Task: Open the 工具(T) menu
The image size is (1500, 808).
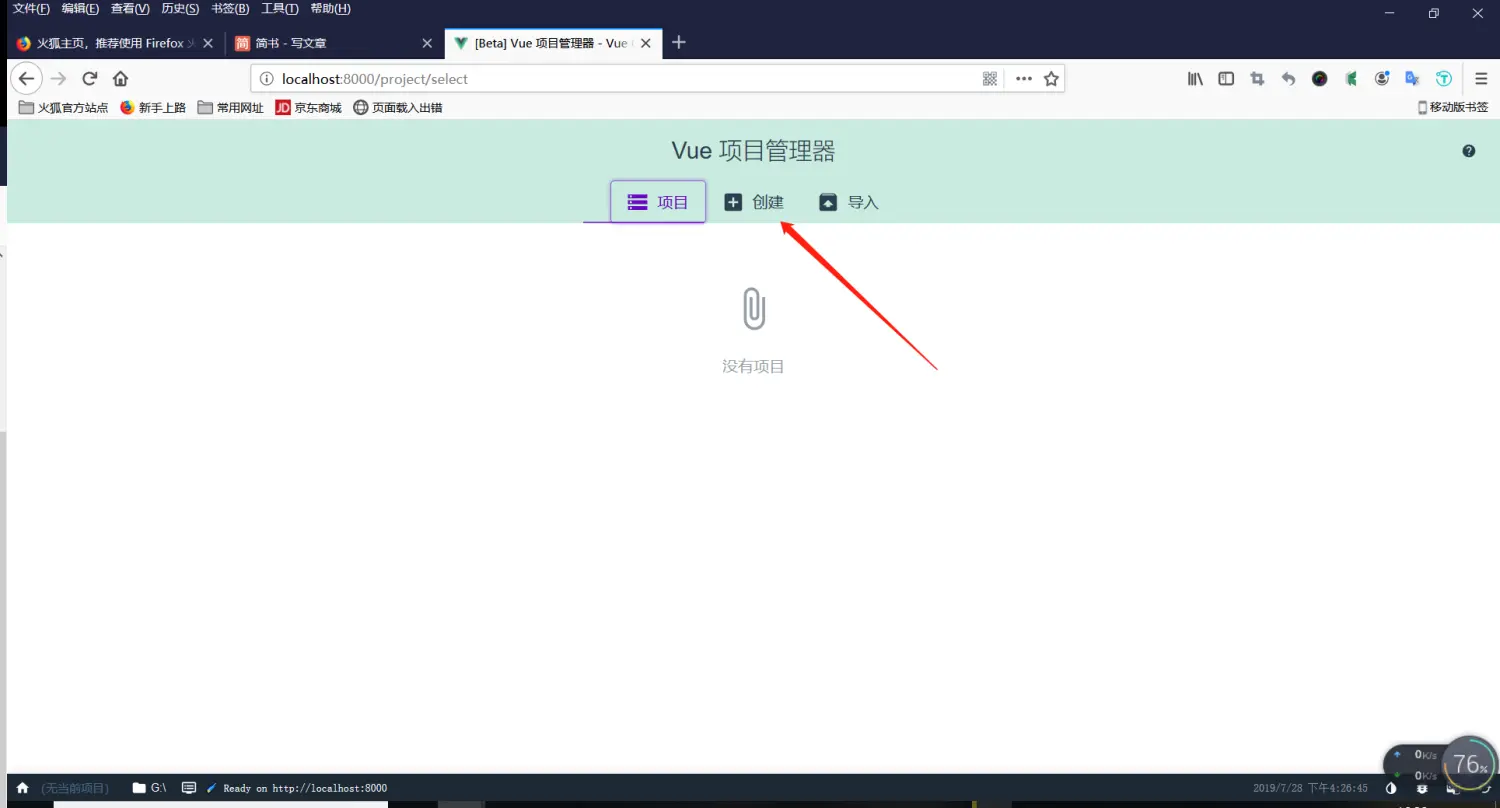Action: pyautogui.click(x=280, y=9)
